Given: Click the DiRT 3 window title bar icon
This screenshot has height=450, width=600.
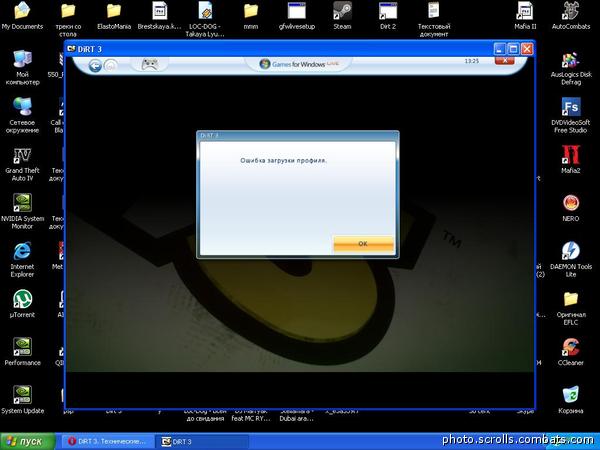Looking at the screenshot, I should [71, 49].
